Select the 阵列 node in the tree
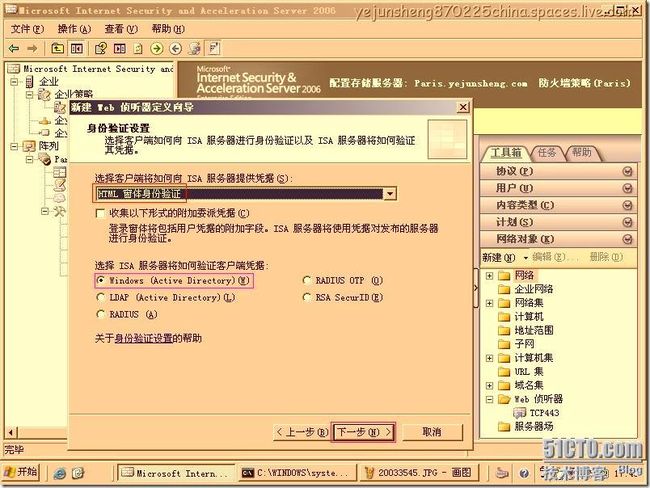Viewport: 650px width, 488px height. click(49, 146)
